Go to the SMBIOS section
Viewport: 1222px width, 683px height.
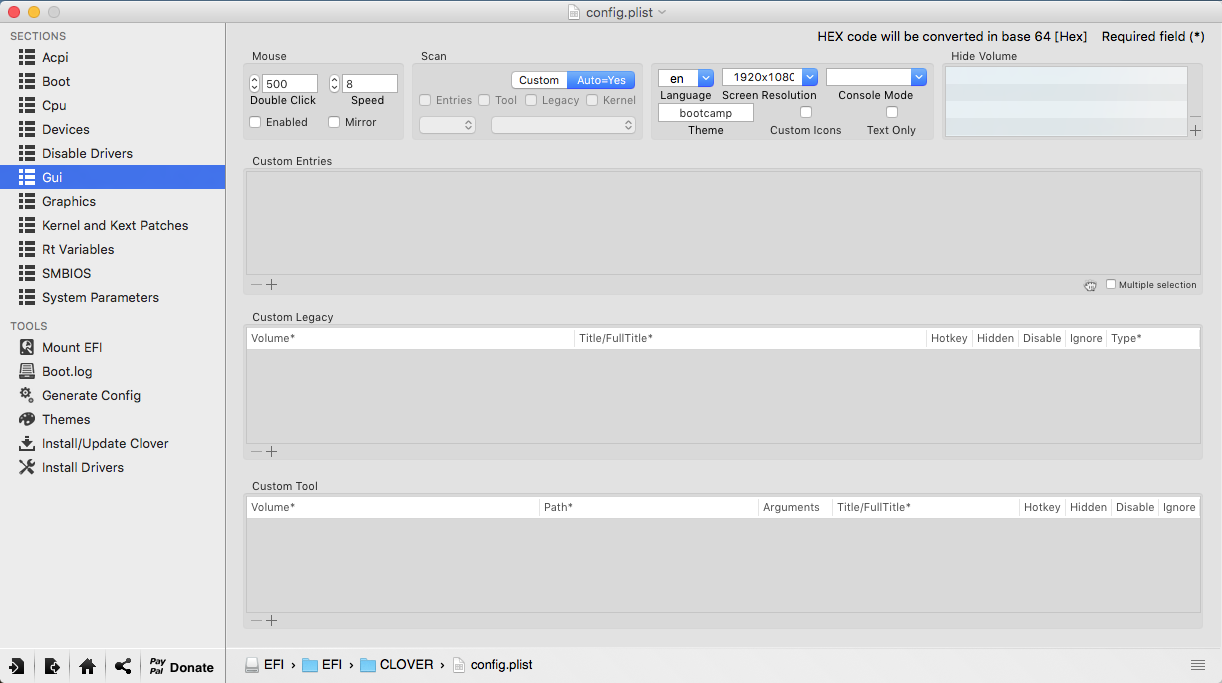click(112, 273)
